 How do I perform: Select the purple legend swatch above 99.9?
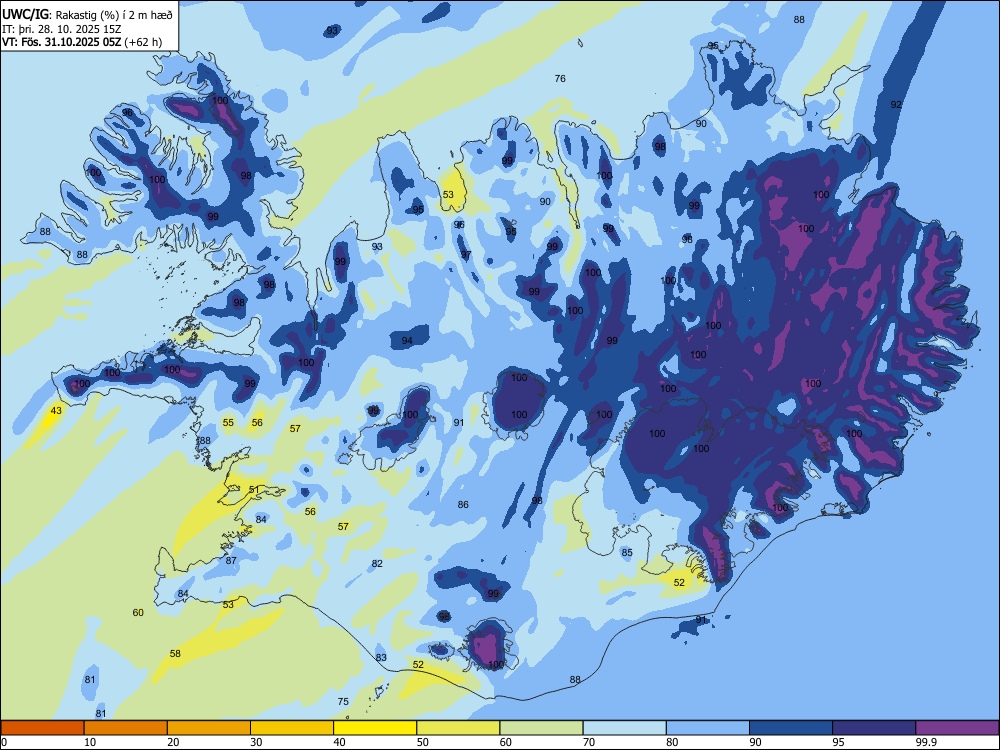tap(957, 728)
